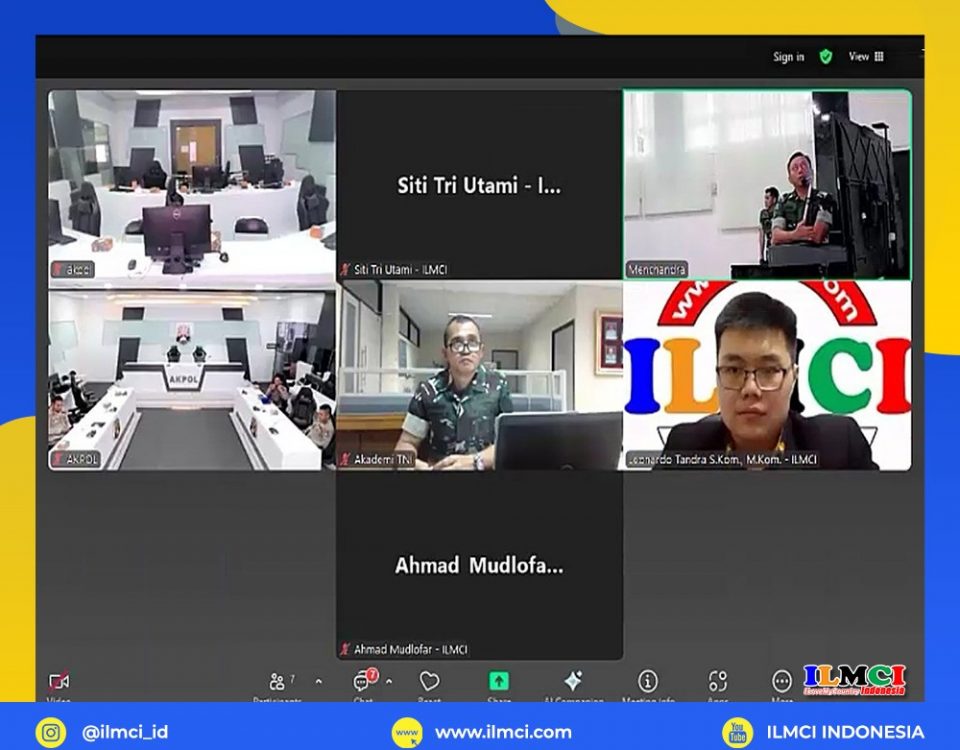
Task: Open the Chat panel
Action: tap(362, 683)
